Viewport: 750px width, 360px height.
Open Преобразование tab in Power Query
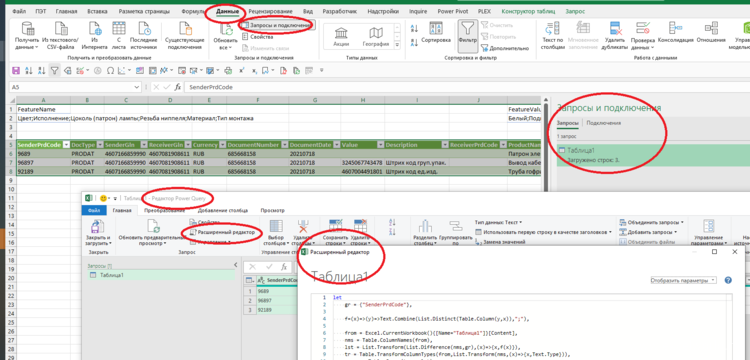pos(165,210)
